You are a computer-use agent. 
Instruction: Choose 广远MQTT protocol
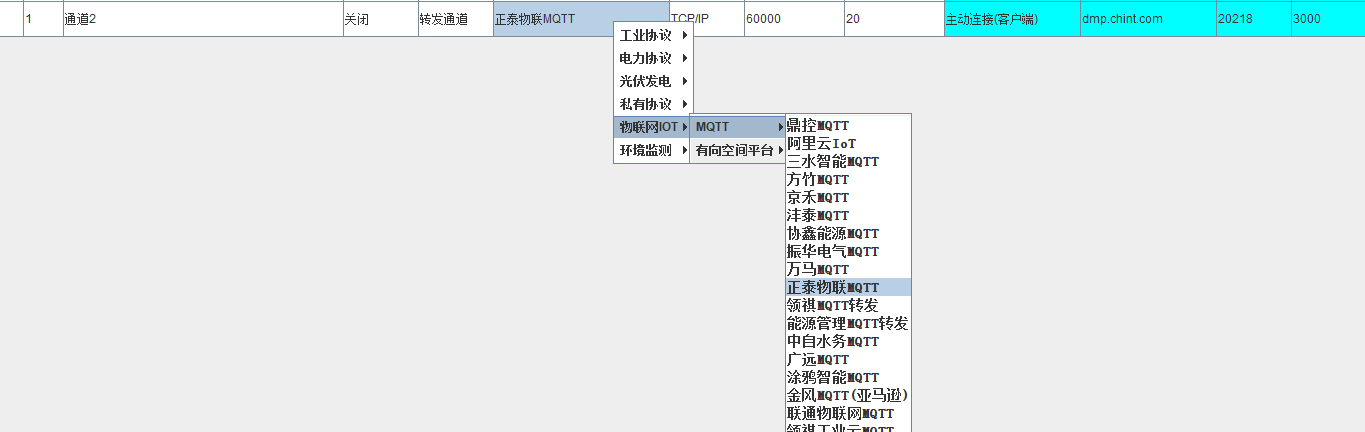(x=848, y=359)
